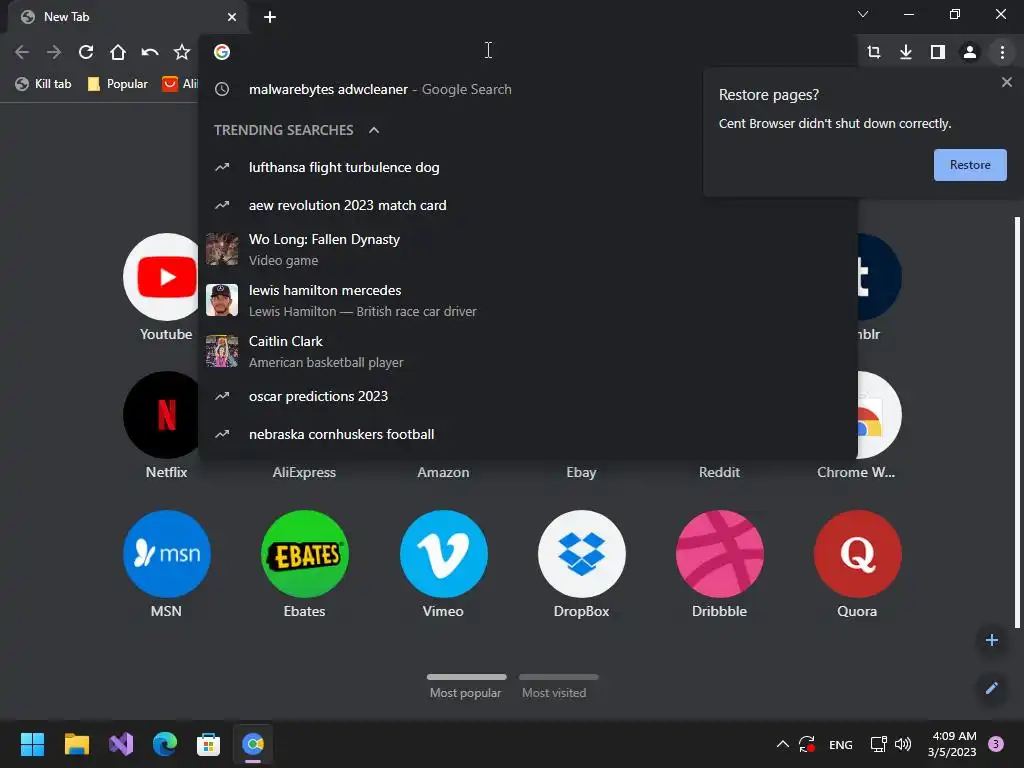Show hidden system tray icons
Image resolution: width=1024 pixels, height=768 pixels.
coord(782,744)
